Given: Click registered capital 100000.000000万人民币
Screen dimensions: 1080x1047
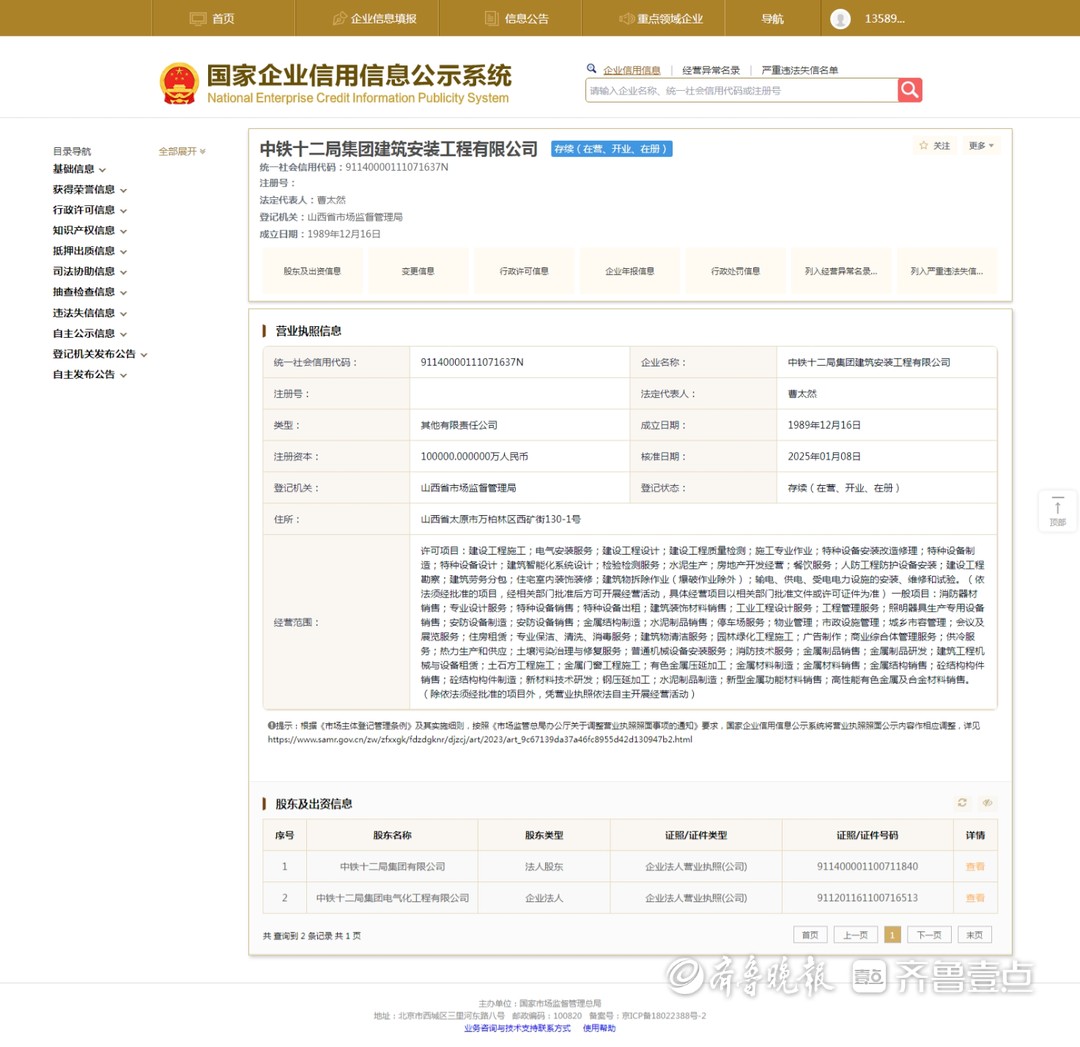Looking at the screenshot, I should pyautogui.click(x=474, y=456).
